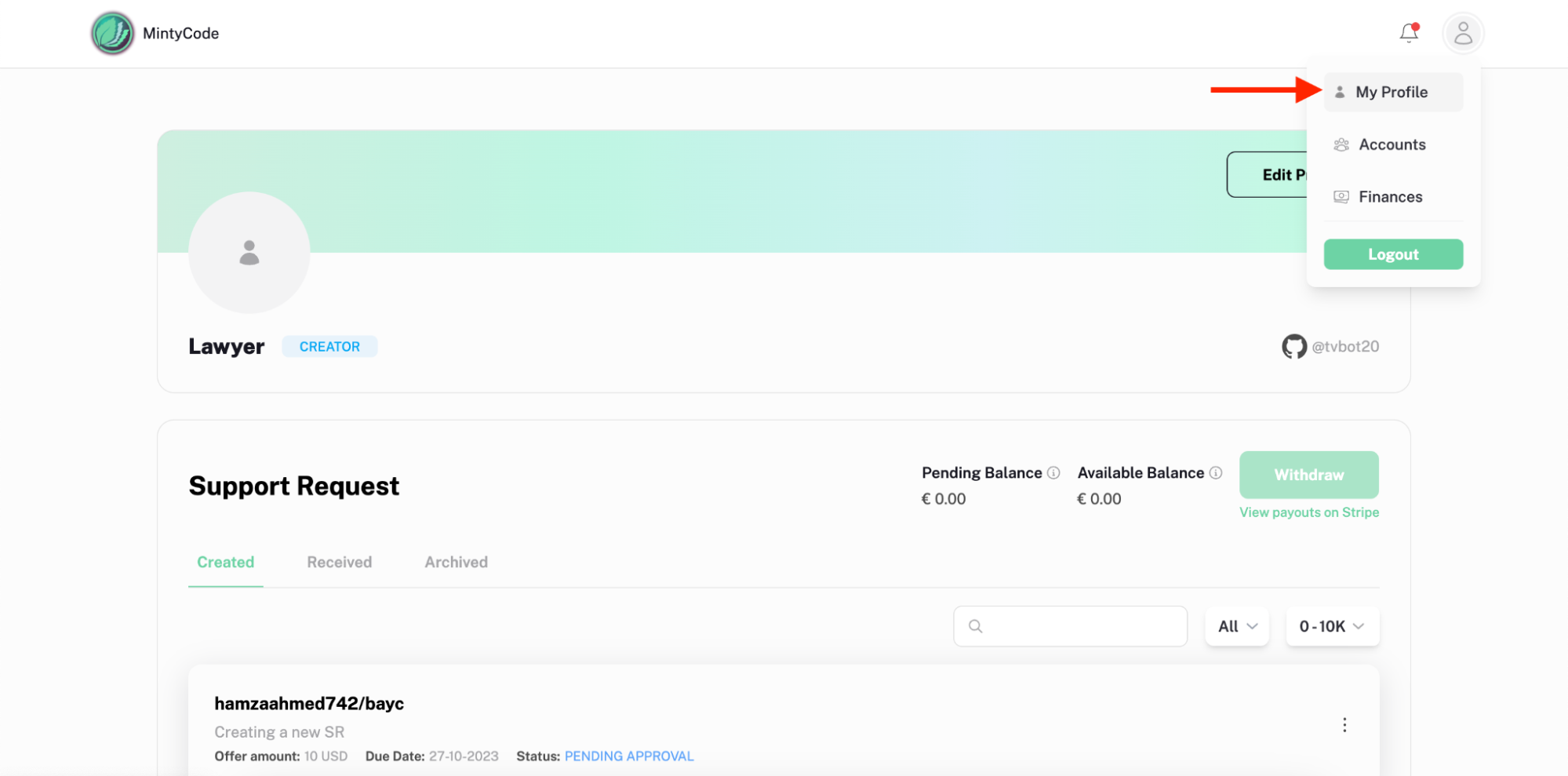Switch to the Created tab

225,562
